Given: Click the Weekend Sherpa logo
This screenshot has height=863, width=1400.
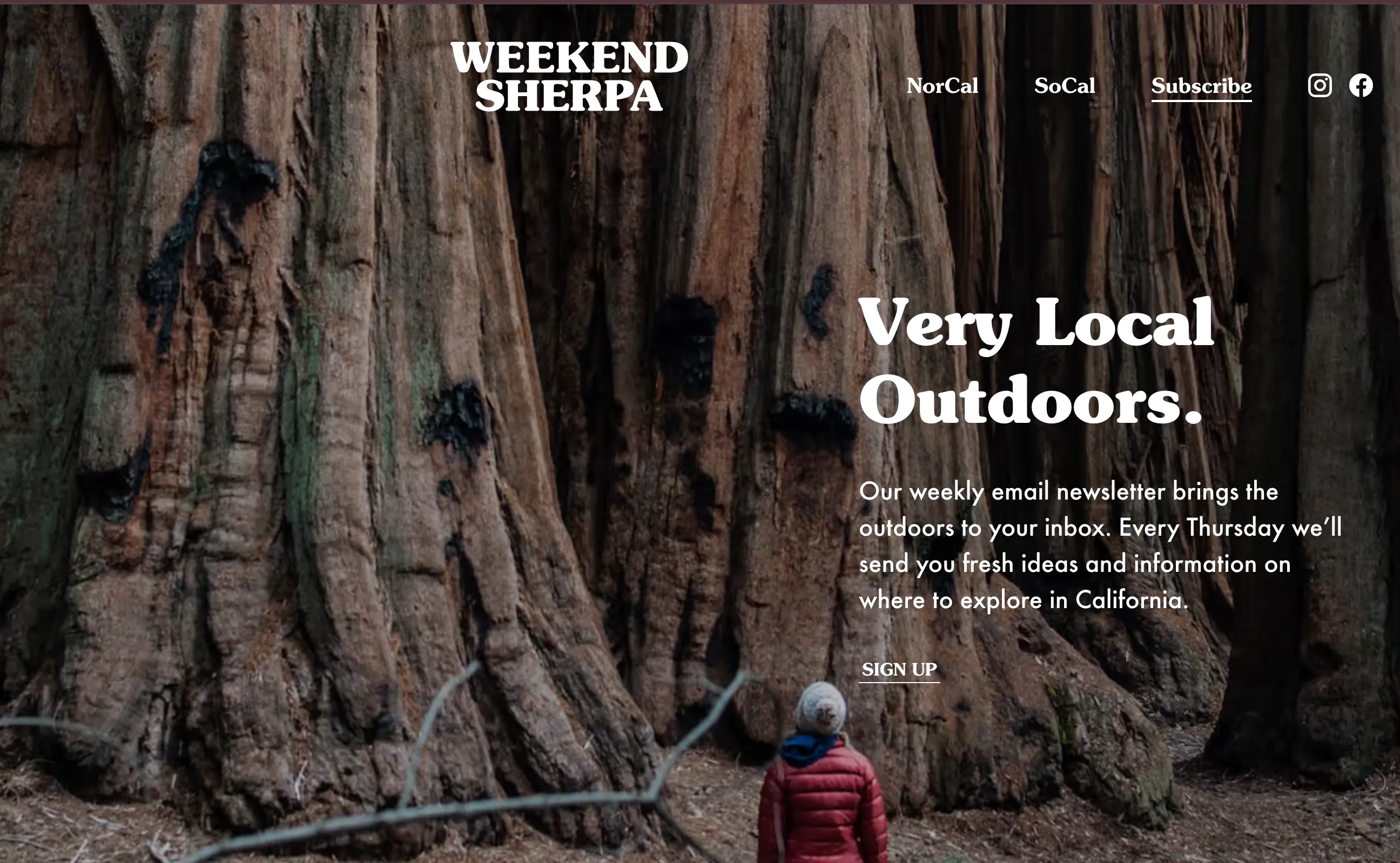Looking at the screenshot, I should (569, 76).
